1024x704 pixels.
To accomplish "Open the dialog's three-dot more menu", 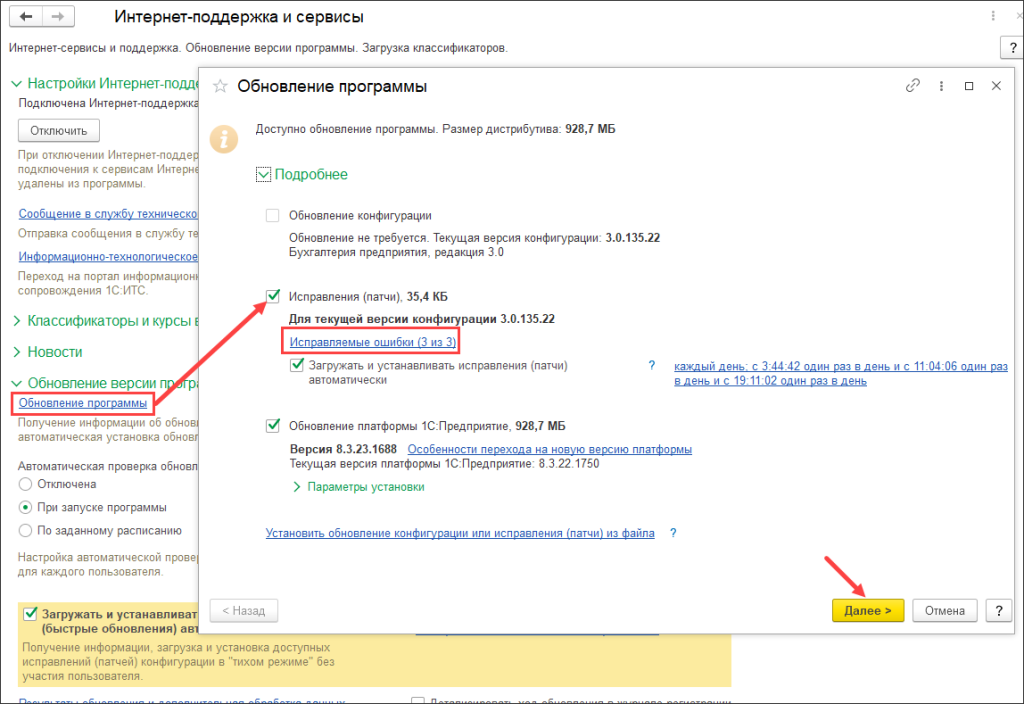I will (x=941, y=86).
